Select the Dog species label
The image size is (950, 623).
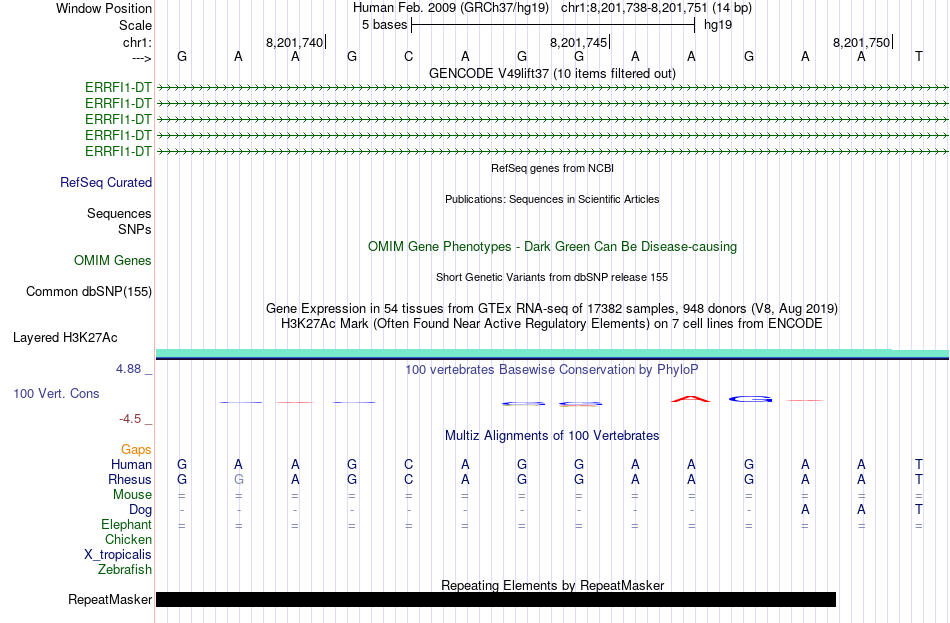point(140,510)
